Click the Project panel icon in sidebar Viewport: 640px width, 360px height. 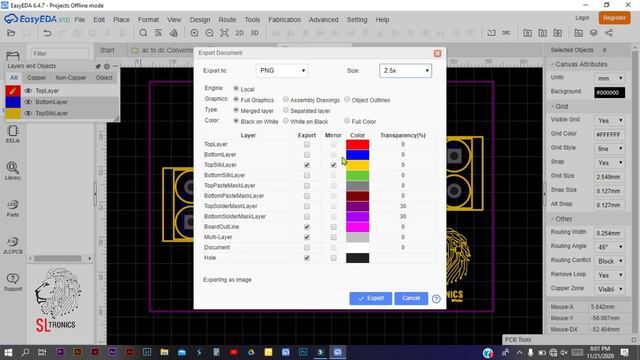(13, 56)
